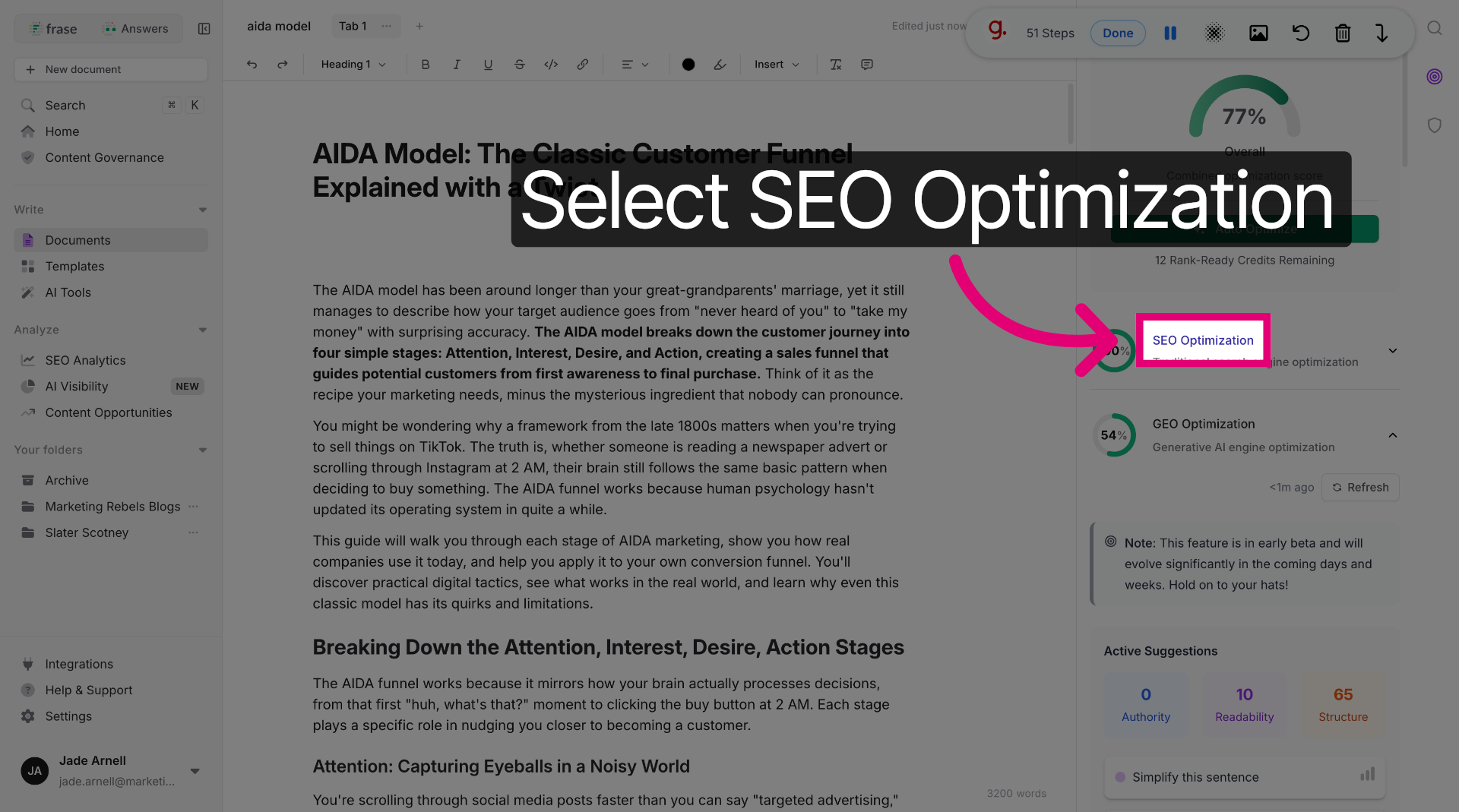This screenshot has height=812, width=1459.
Task: Expand the SEO Optimization panel chevron
Action: pos(1393,351)
